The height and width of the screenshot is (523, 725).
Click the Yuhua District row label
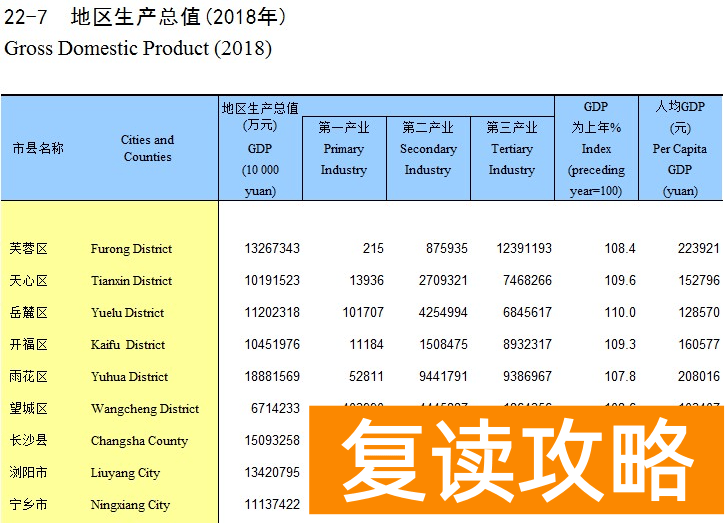(129, 376)
